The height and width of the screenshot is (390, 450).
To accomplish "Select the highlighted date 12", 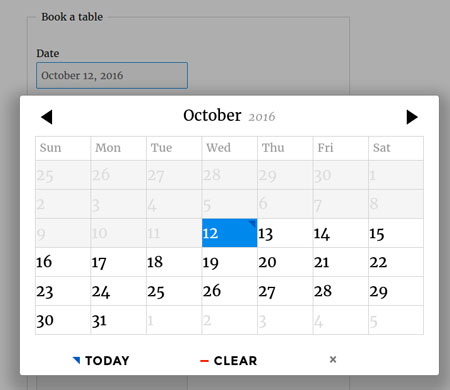I will click(x=230, y=233).
